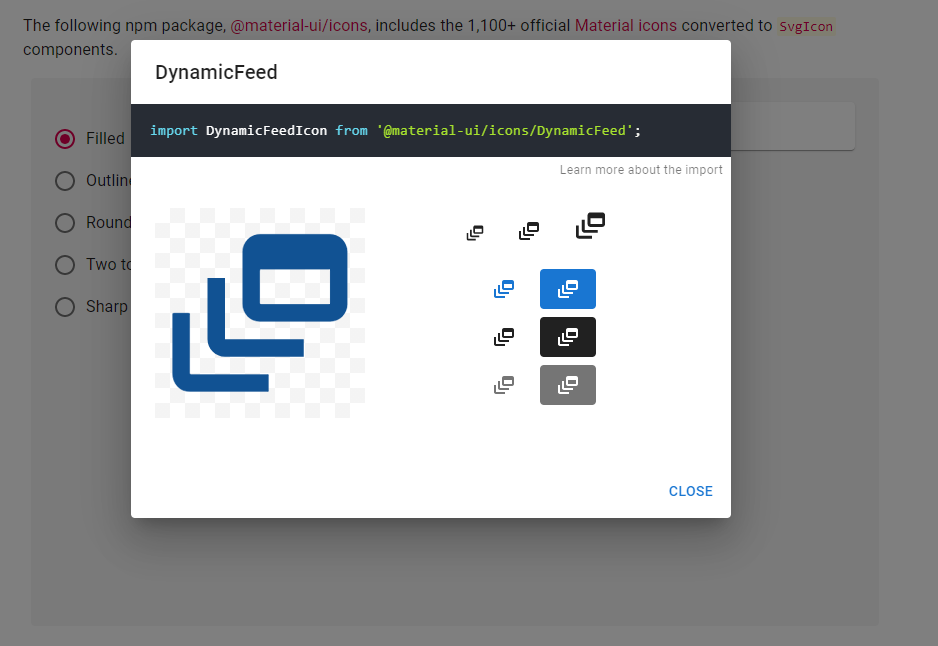Select the large DynamicFeed icon preview
The width and height of the screenshot is (938, 646).
pyautogui.click(x=590, y=225)
